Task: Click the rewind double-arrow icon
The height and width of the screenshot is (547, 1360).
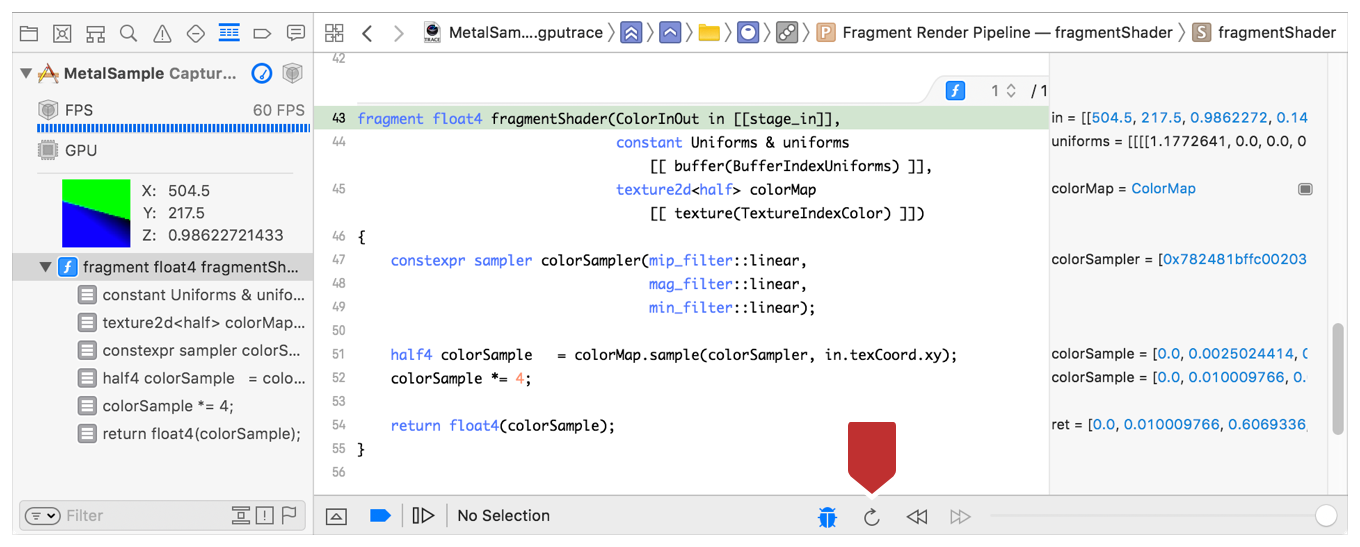Action: click(917, 517)
